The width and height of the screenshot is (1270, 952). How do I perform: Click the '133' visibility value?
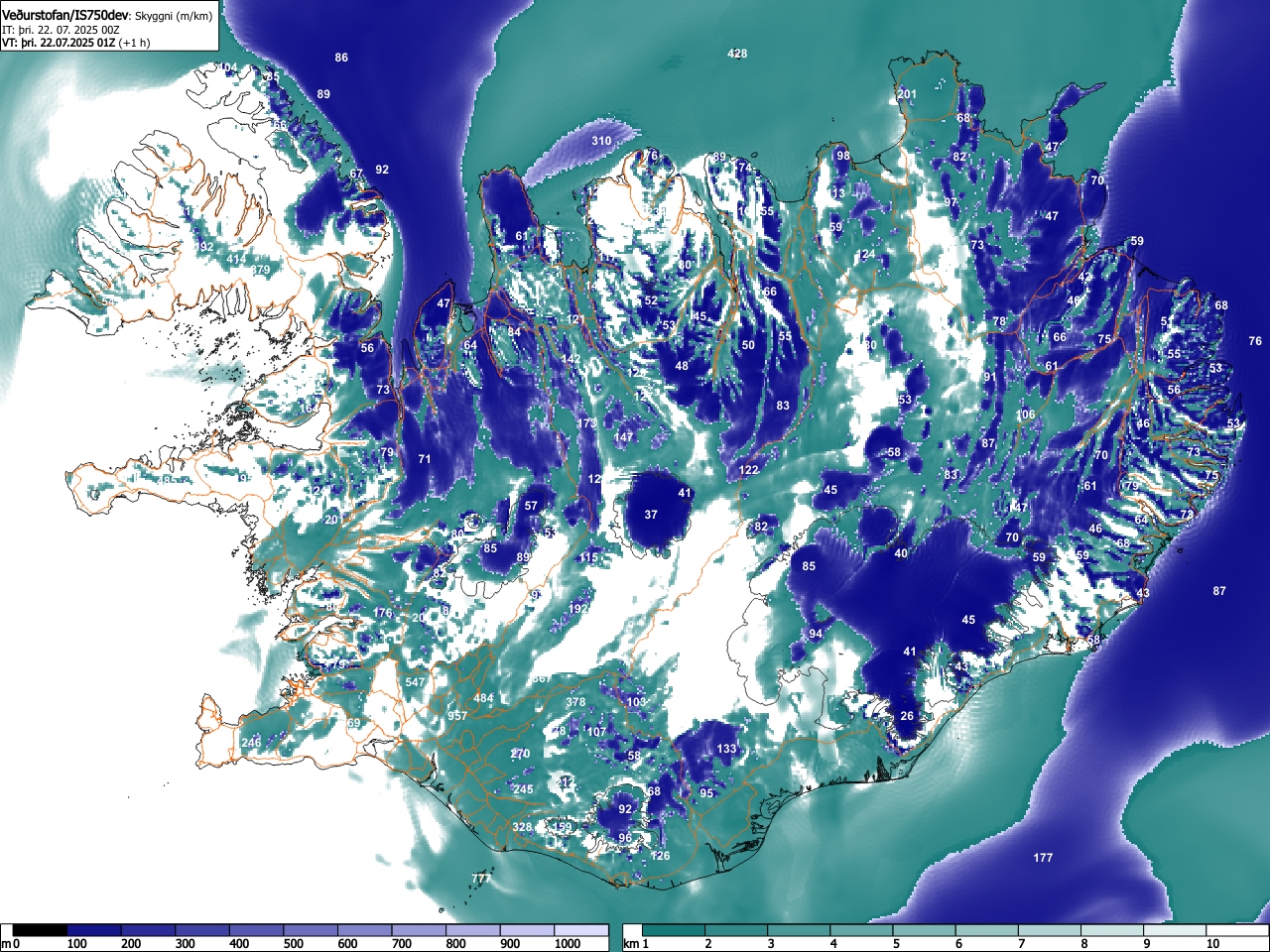coord(727,749)
